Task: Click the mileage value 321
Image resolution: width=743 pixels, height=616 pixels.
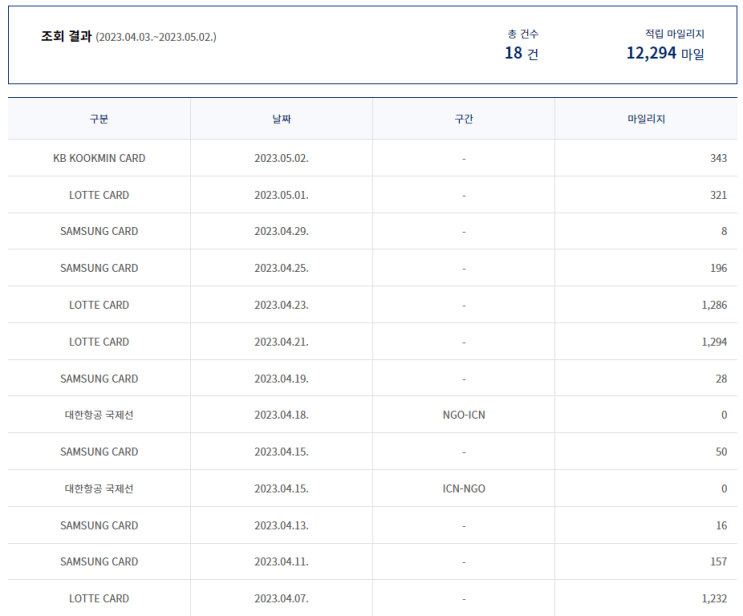Action: [x=718, y=195]
